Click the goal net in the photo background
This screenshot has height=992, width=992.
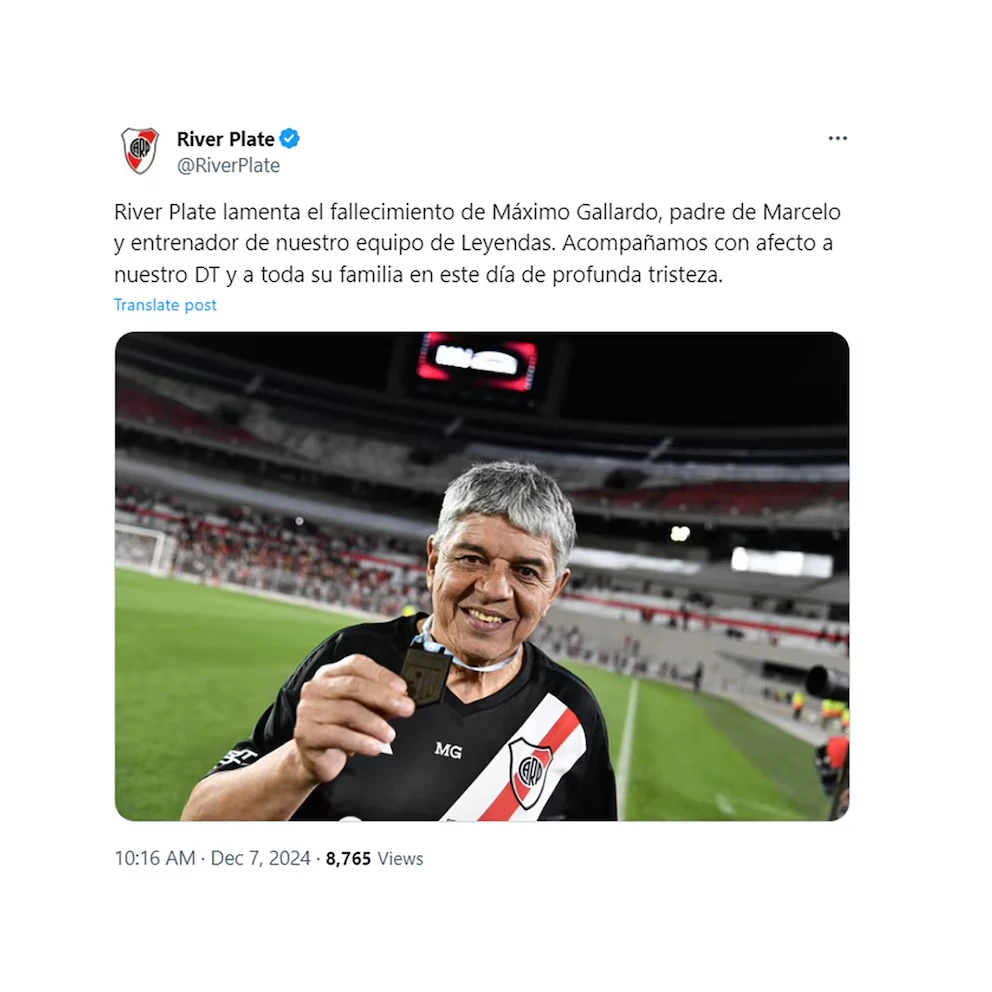click(x=143, y=548)
